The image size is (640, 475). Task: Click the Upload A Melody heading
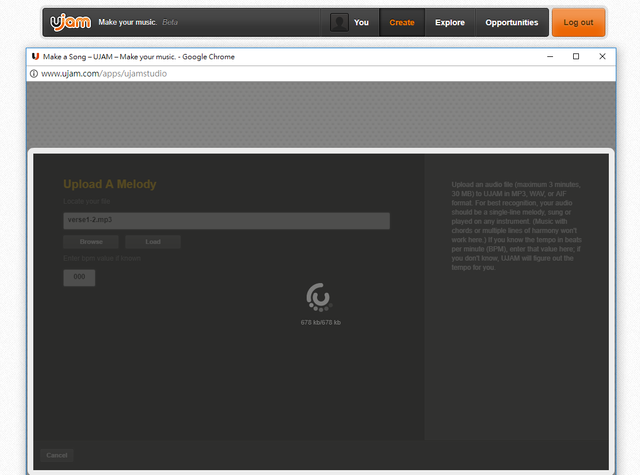(x=110, y=184)
